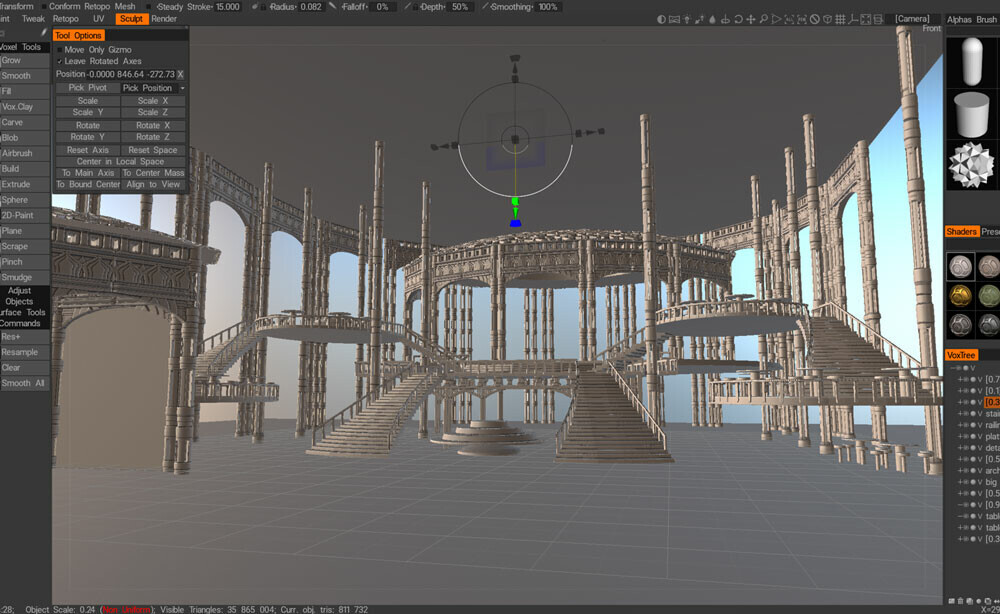Select the spiky star brush alpha
Image resolution: width=1000 pixels, height=614 pixels.
(971, 165)
